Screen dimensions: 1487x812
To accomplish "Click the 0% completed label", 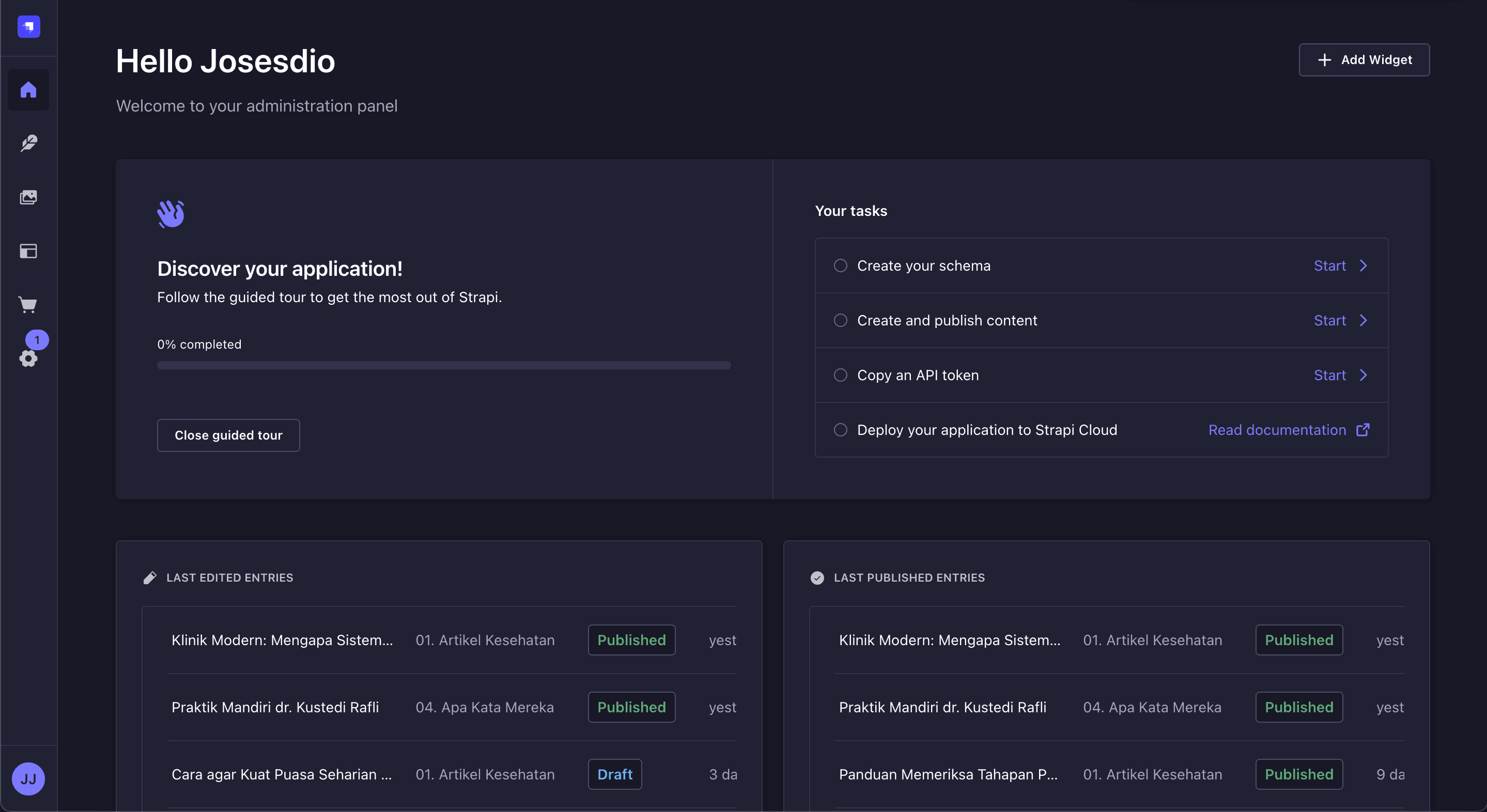I will (199, 344).
